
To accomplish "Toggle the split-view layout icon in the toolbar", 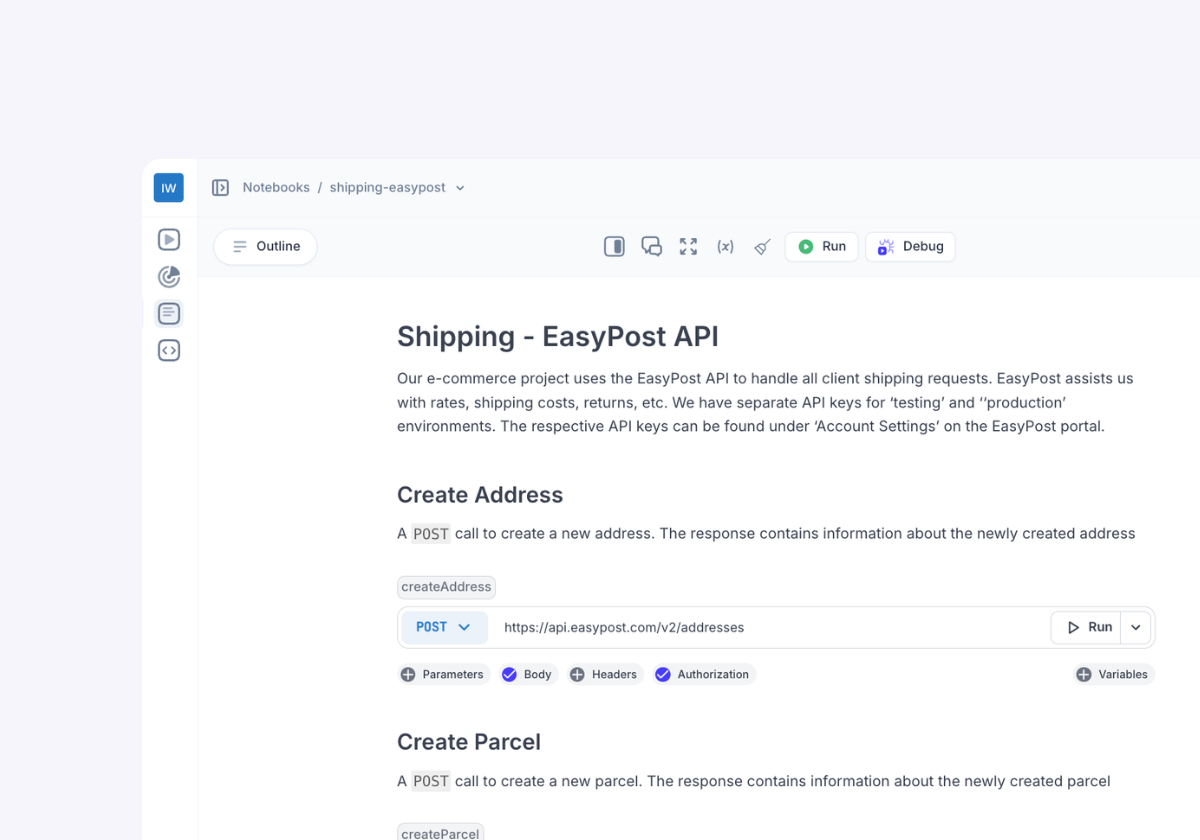I will [614, 247].
